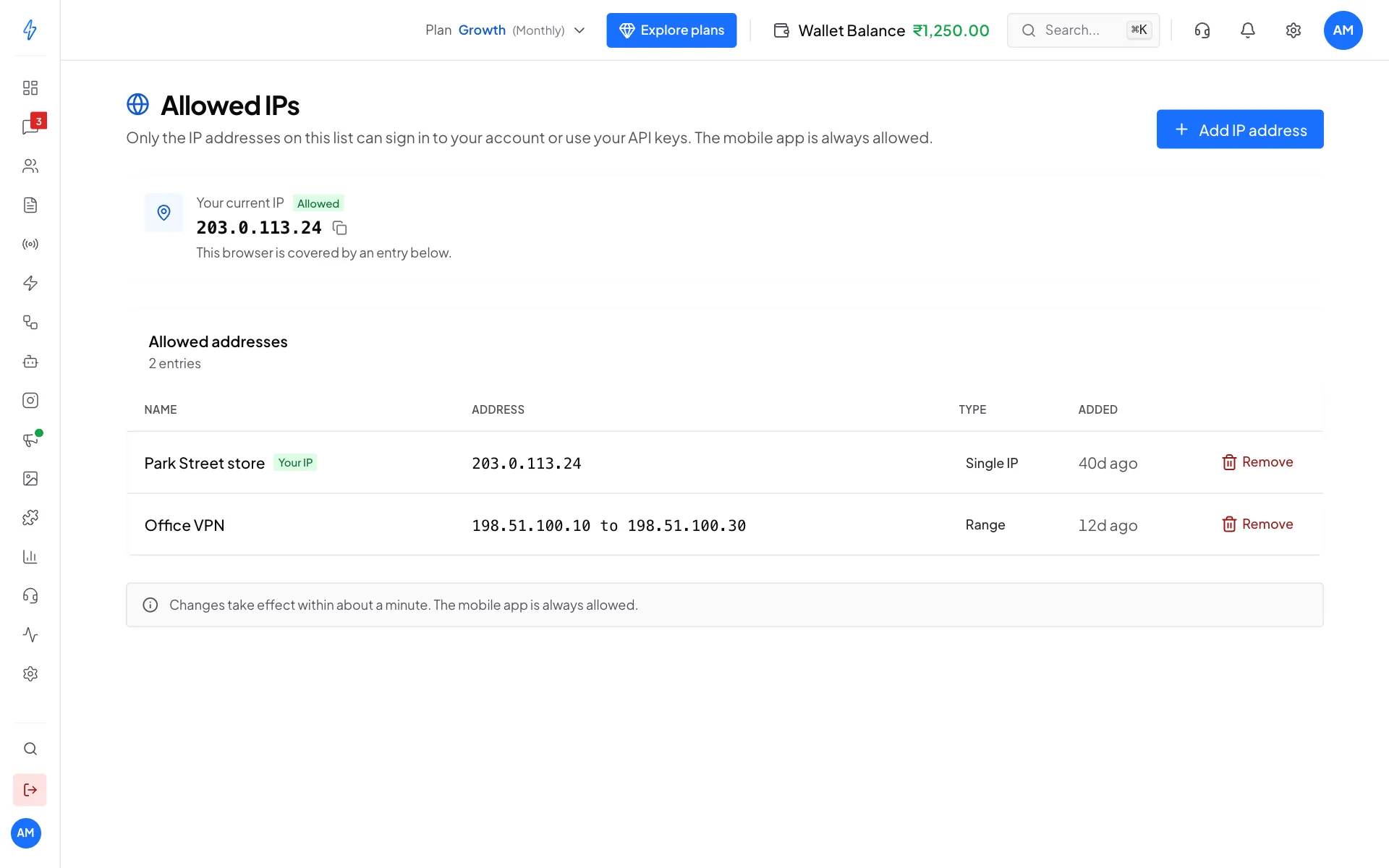Click the red logout icon
The width and height of the screenshot is (1389, 868).
30,790
